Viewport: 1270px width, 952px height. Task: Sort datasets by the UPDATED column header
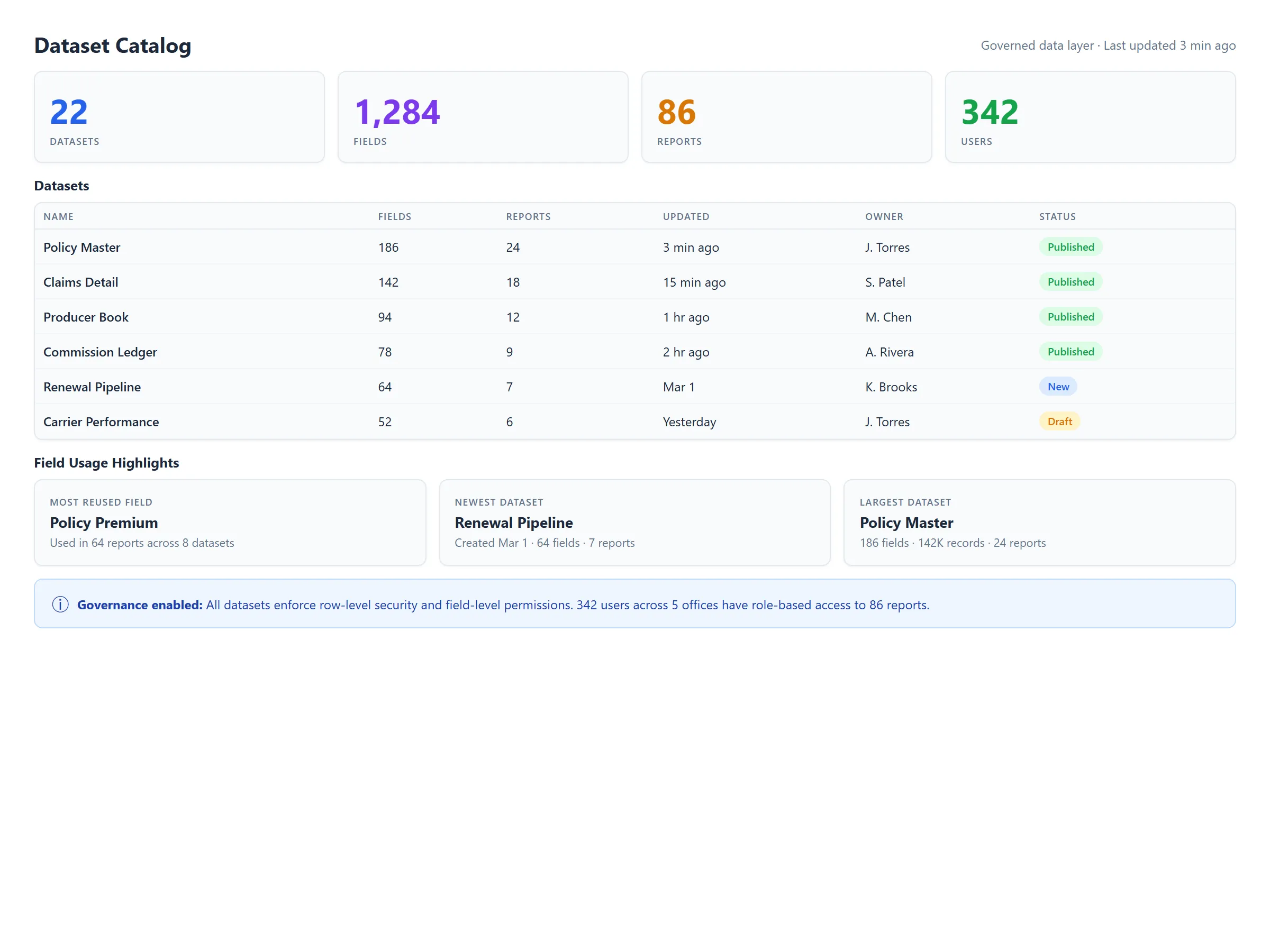686,216
